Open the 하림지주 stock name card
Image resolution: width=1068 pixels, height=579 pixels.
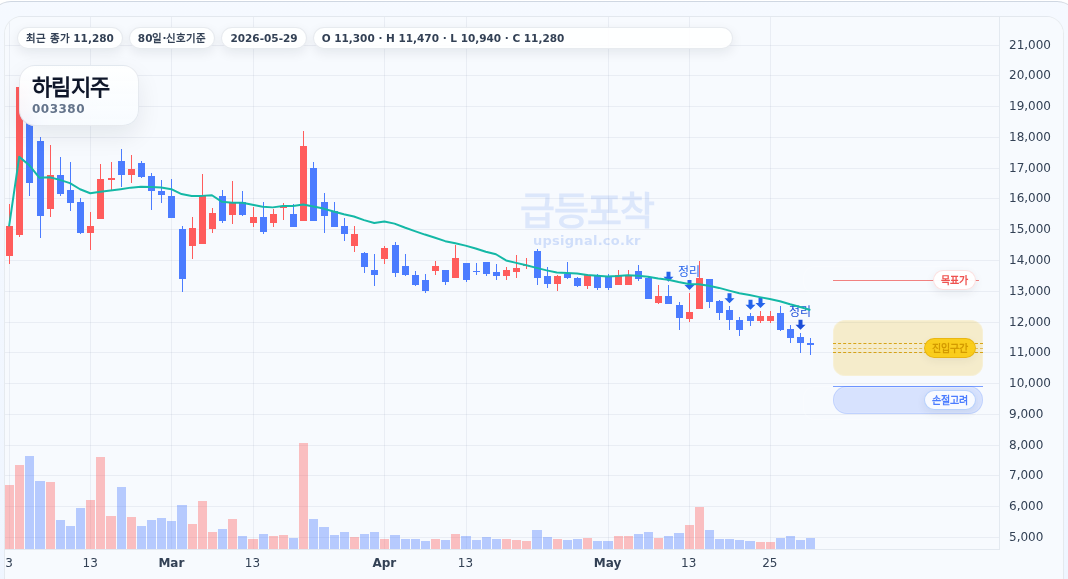pyautogui.click(x=78, y=95)
